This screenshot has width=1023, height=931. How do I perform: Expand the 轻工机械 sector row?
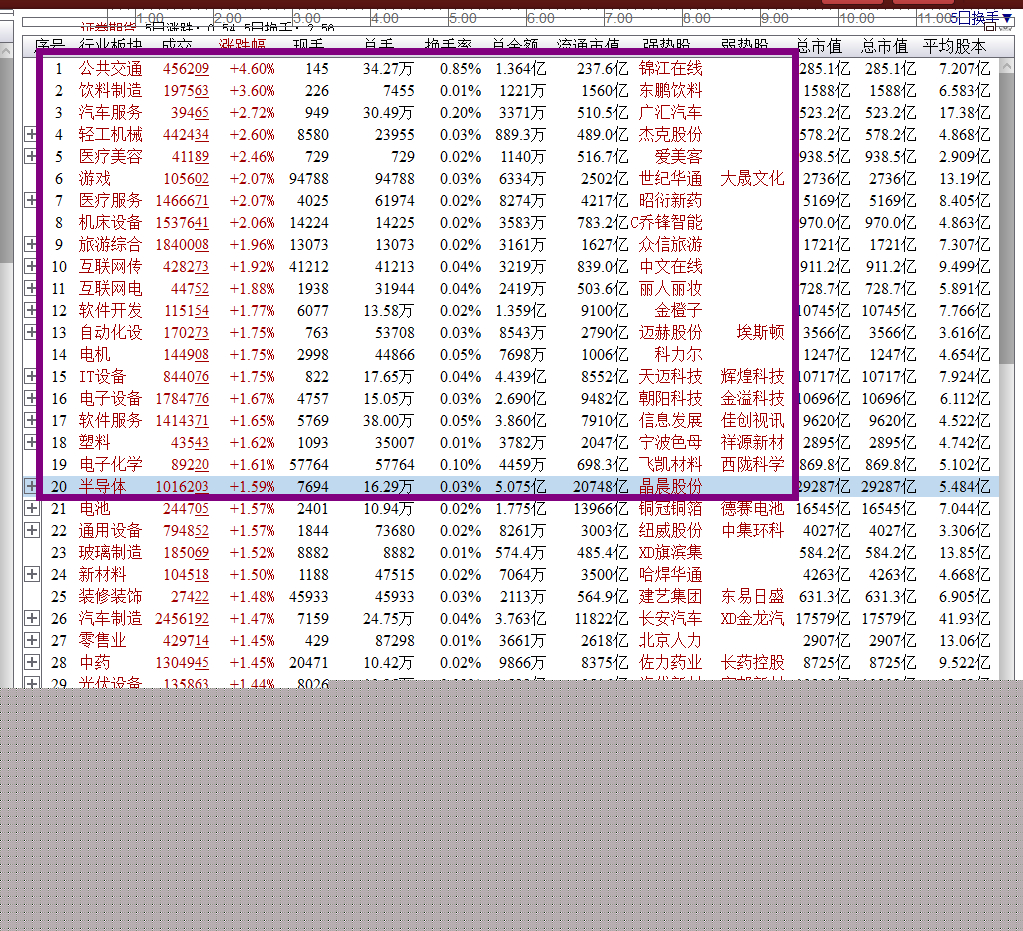pyautogui.click(x=31, y=134)
